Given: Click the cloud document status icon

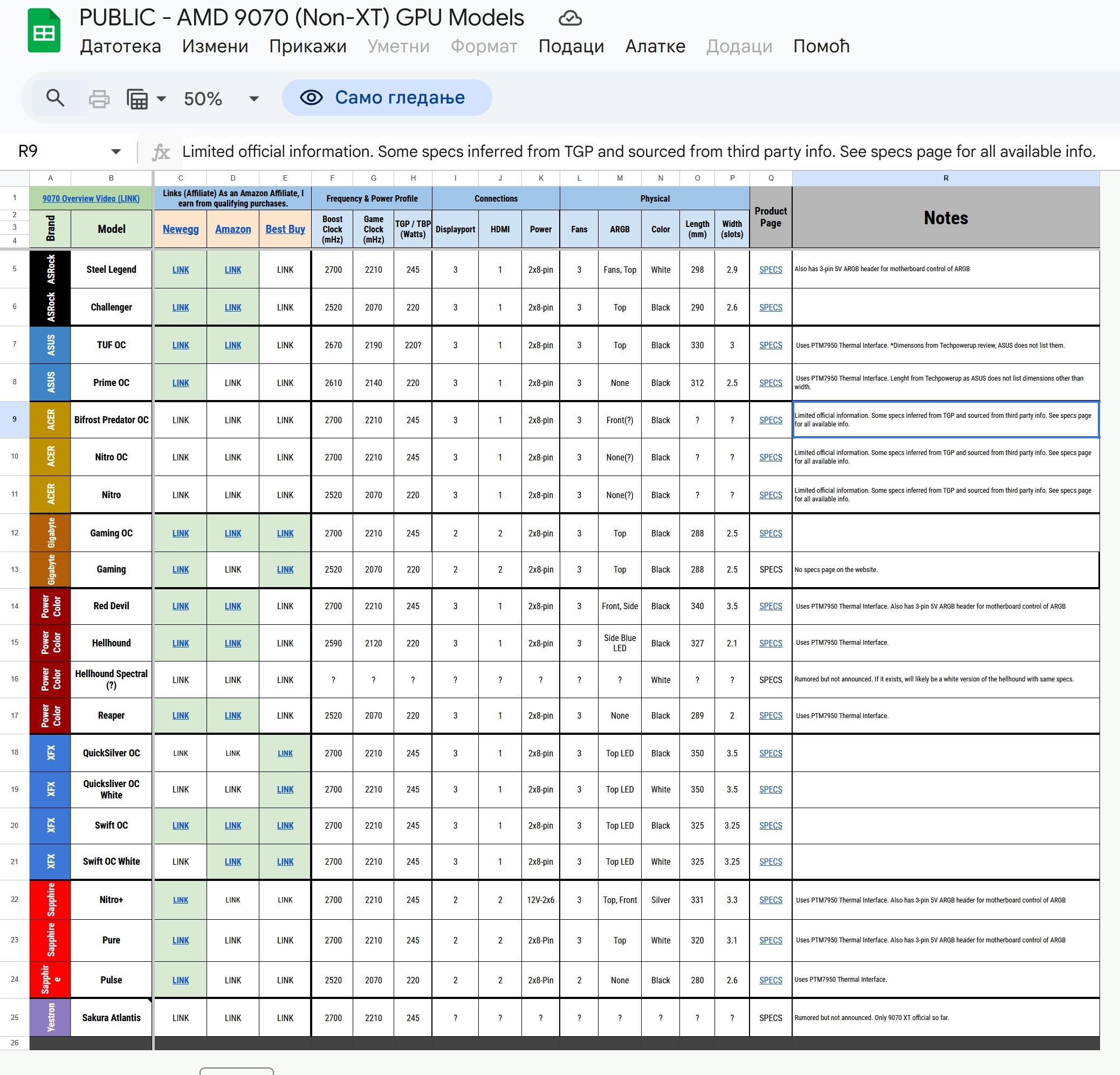Looking at the screenshot, I should [x=570, y=18].
